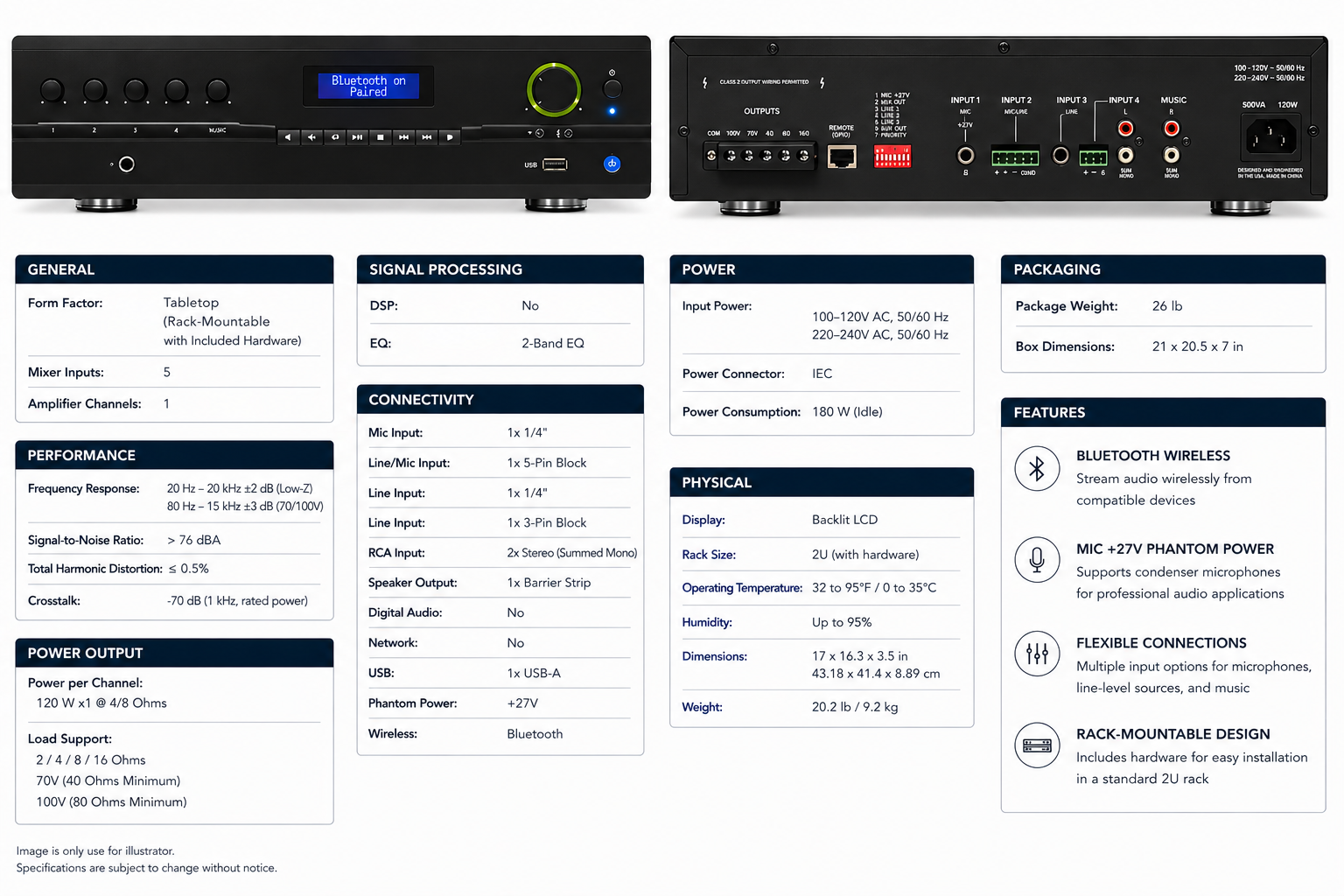Screen dimensions: 1344x896
Task: Click the SIGNAL PROCESSING section header
Action: 500,269
